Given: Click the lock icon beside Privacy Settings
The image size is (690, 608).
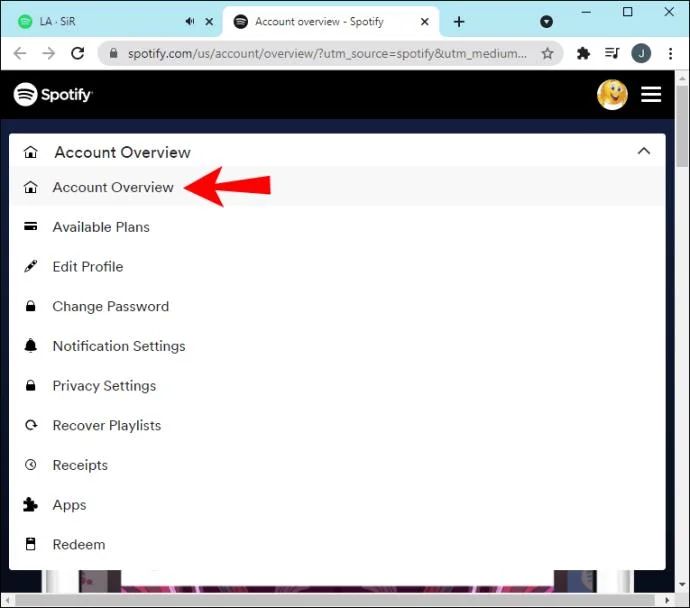Looking at the screenshot, I should (x=30, y=385).
